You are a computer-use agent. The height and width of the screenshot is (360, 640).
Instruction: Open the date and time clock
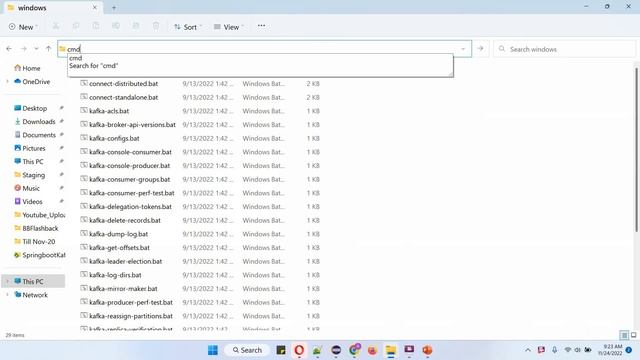click(x=611, y=350)
